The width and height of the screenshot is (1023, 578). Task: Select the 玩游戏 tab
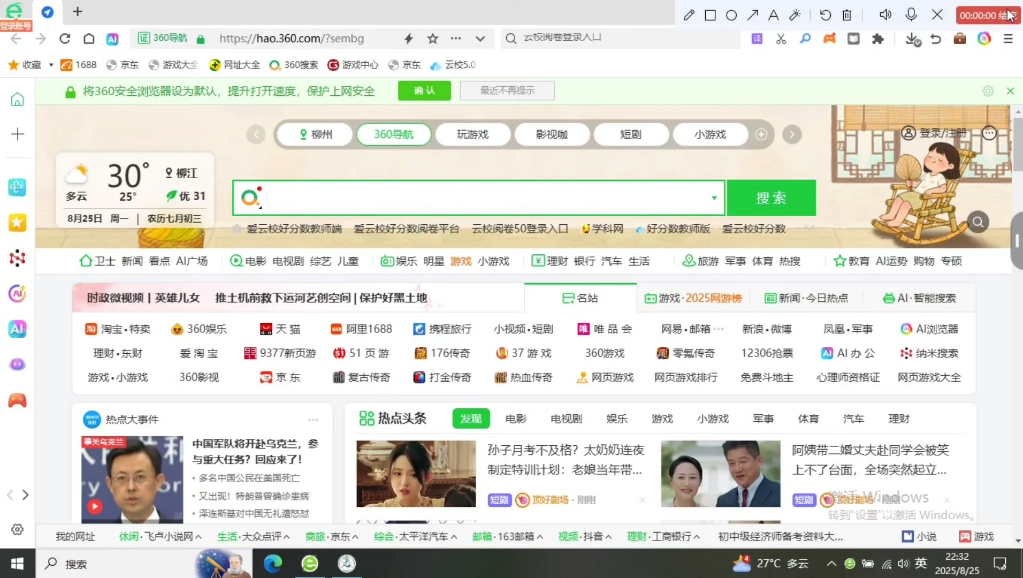pyautogui.click(x=472, y=134)
